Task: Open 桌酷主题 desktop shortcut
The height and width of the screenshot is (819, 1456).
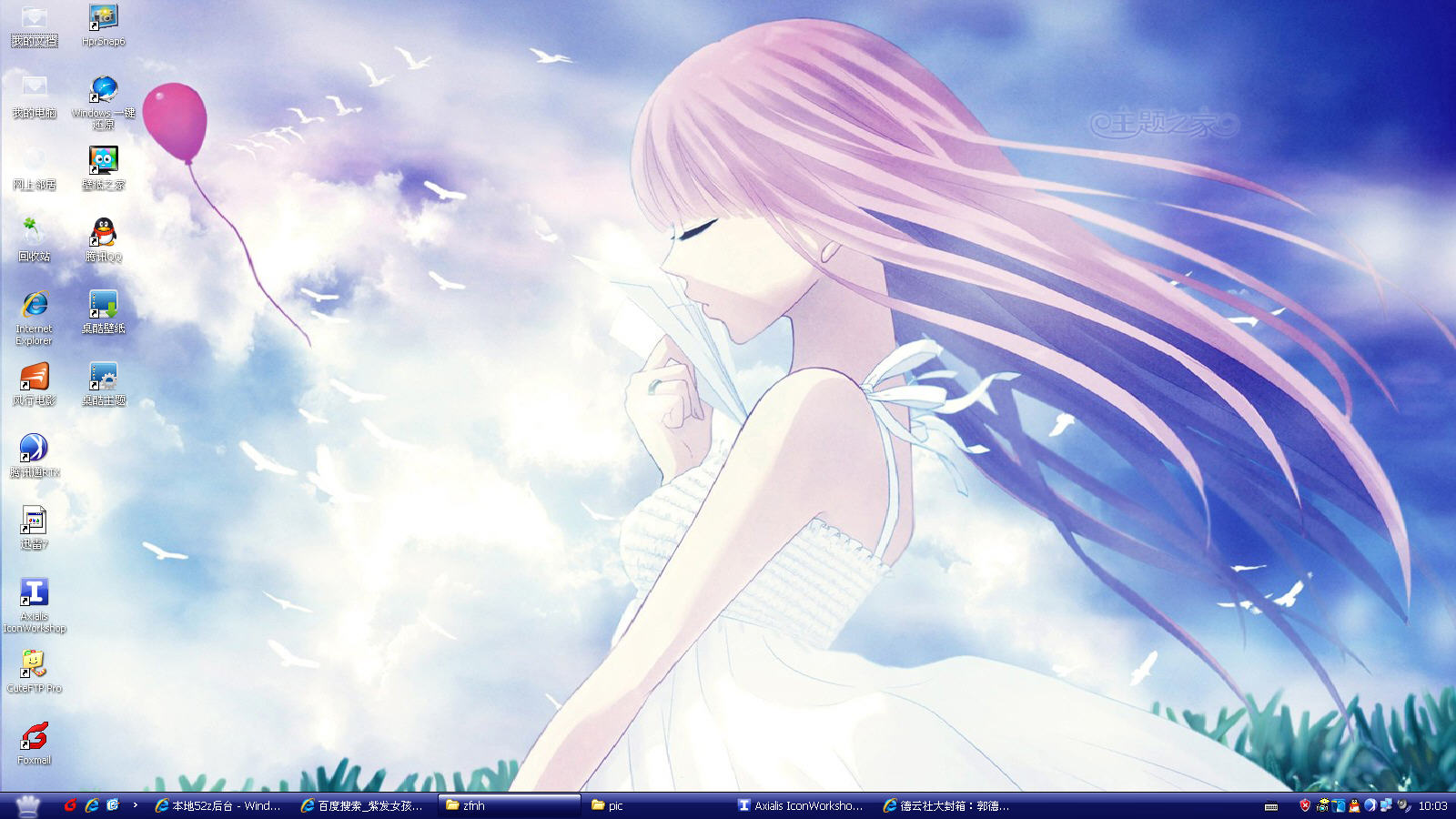Action: [x=103, y=385]
